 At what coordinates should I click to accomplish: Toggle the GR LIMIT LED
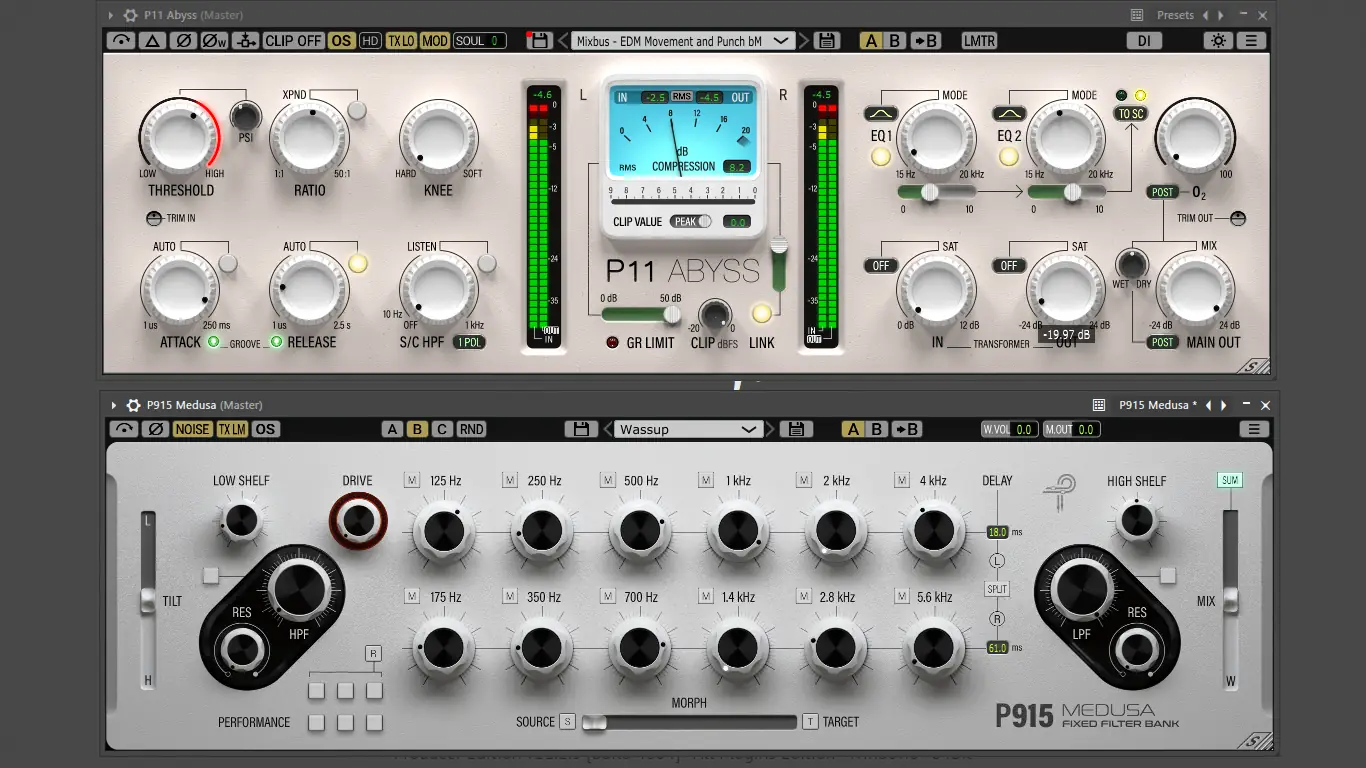[613, 343]
